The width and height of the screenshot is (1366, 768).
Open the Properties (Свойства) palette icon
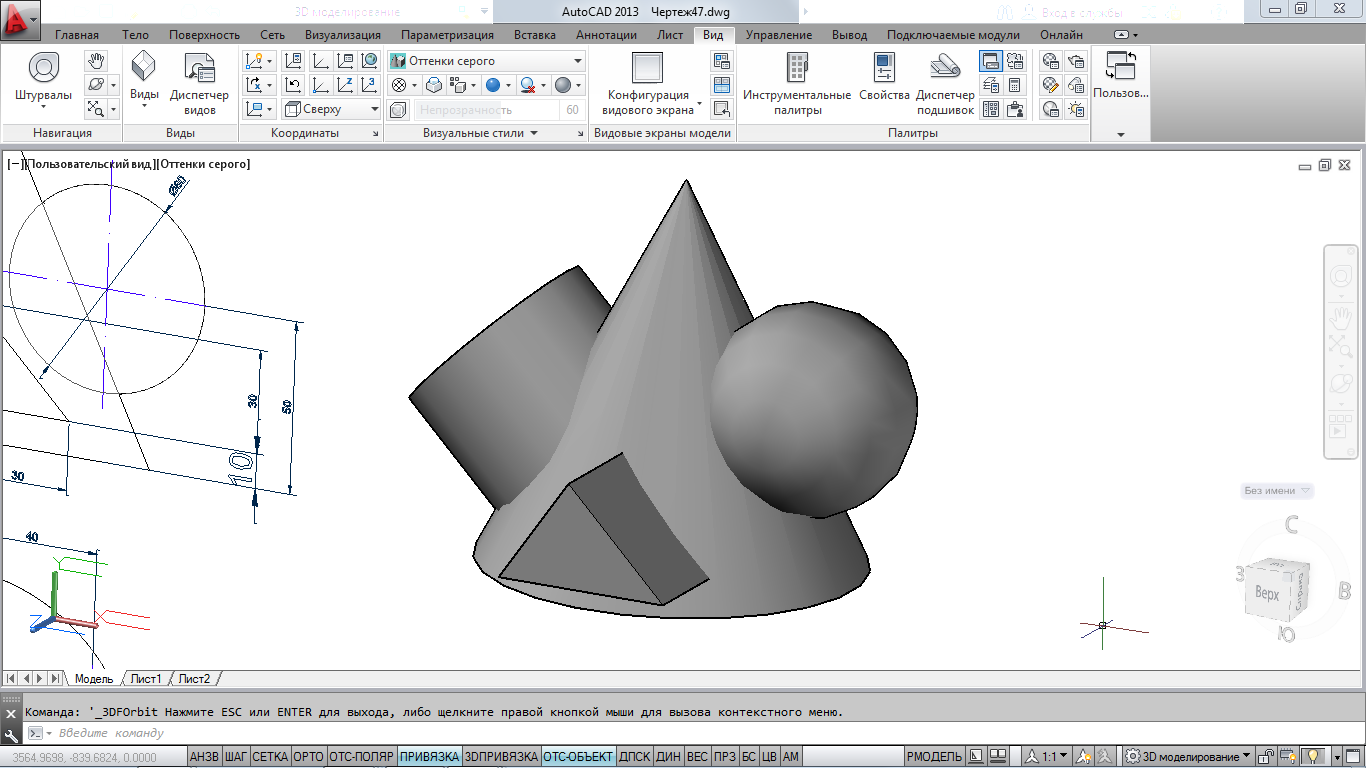click(x=884, y=69)
